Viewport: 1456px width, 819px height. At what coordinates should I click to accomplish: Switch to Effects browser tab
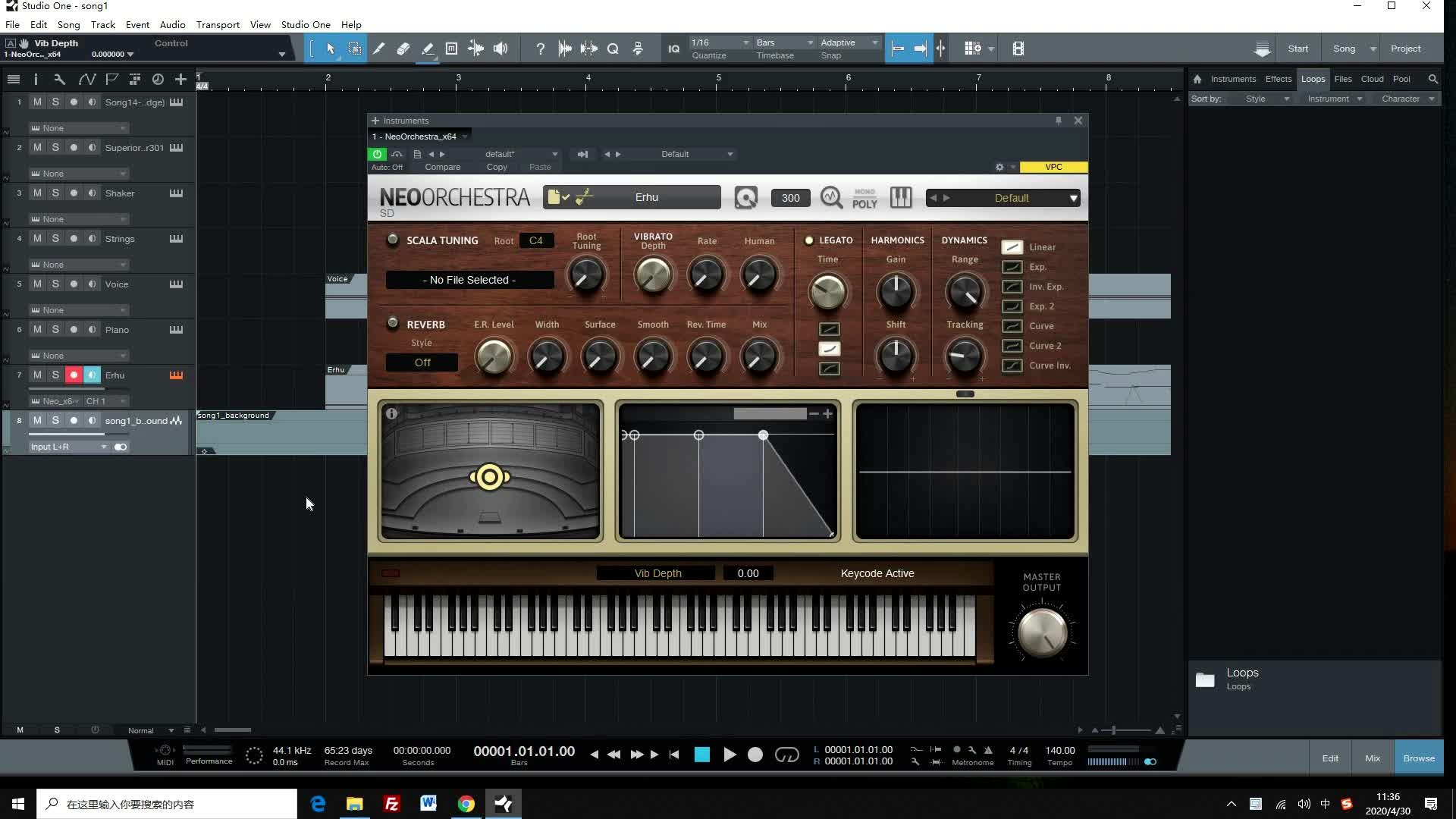(1278, 79)
